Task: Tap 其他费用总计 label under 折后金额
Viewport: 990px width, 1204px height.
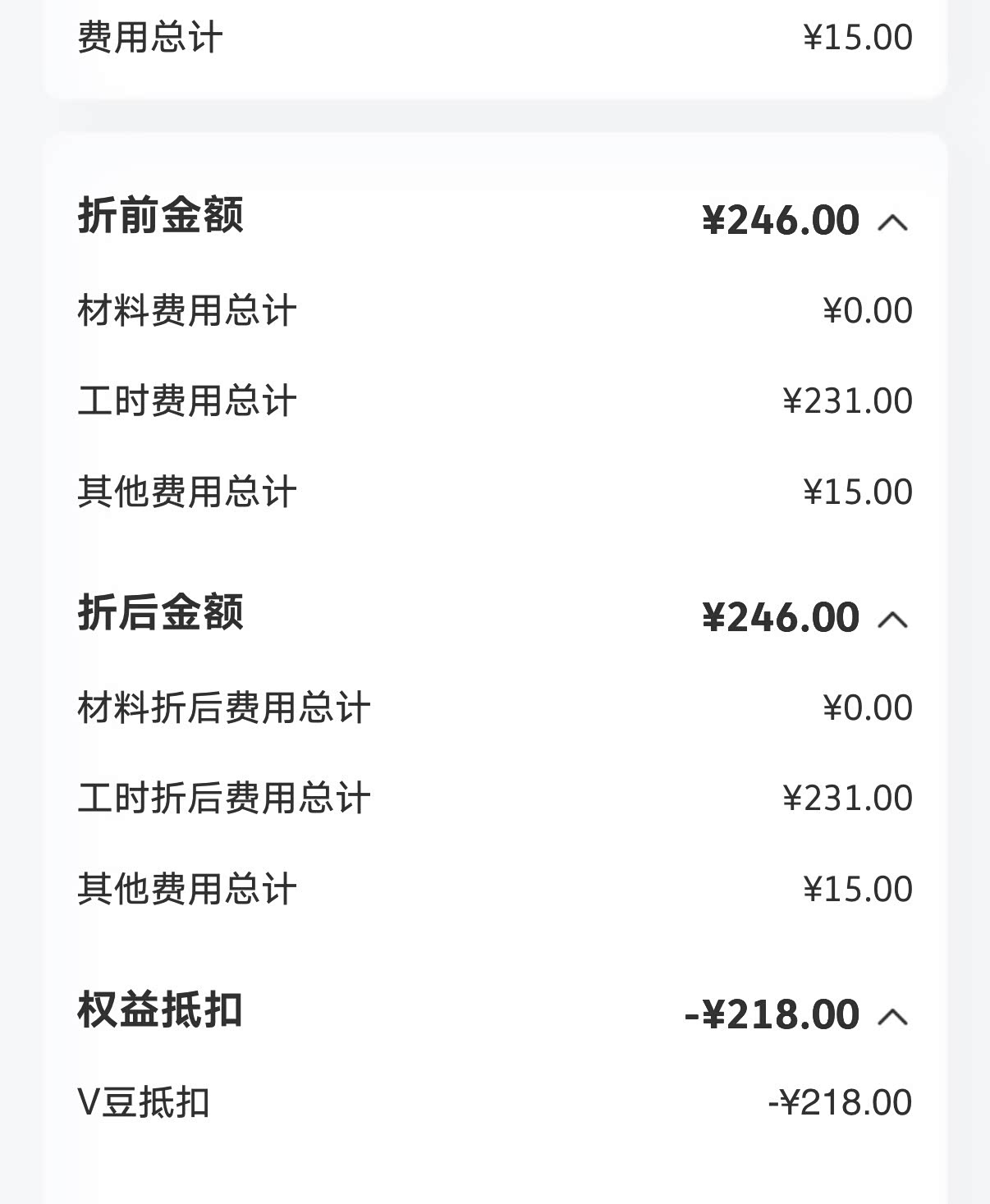Action: click(187, 890)
